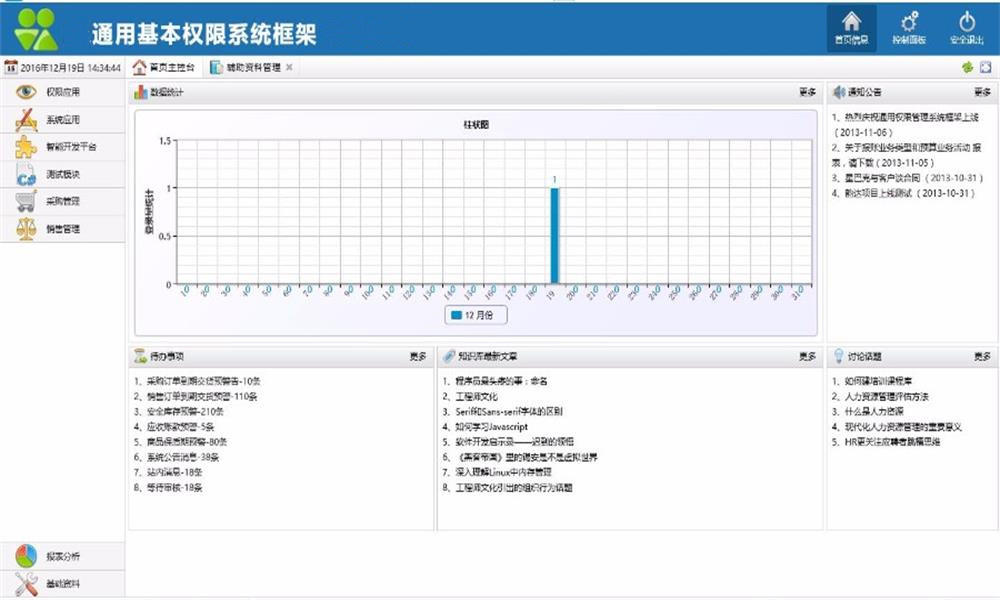Open knowledge article 2 工程师文化
The image size is (1000, 600).
(470, 397)
